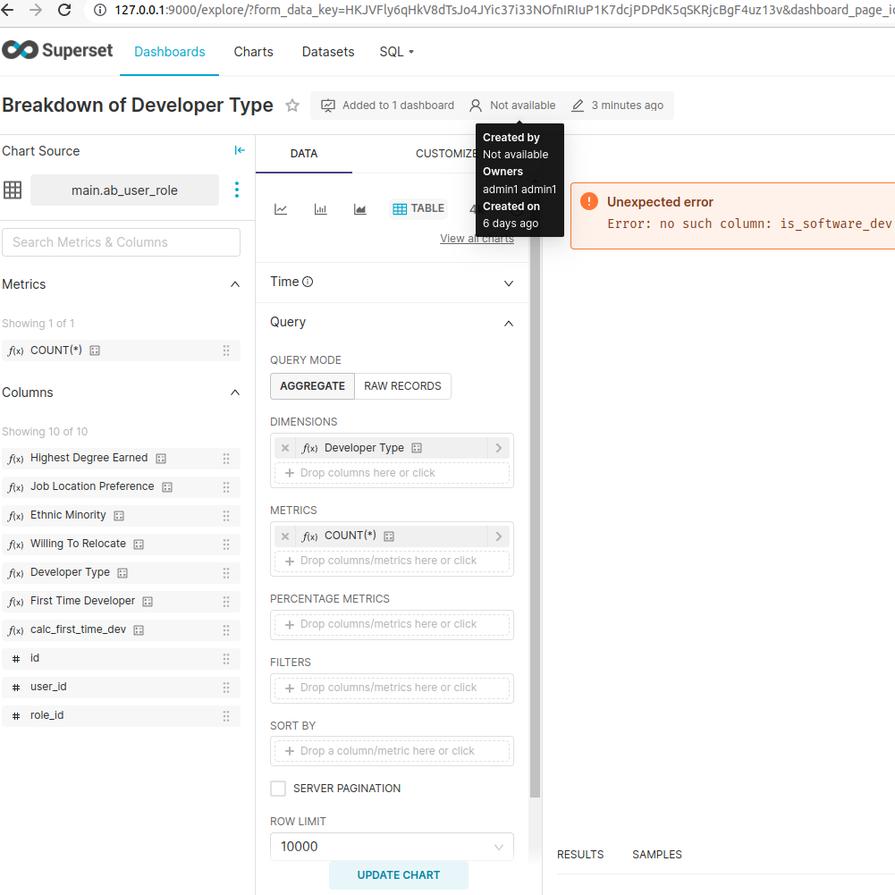The image size is (895, 895).
Task: Select the user_id column
Action: tap(121, 687)
